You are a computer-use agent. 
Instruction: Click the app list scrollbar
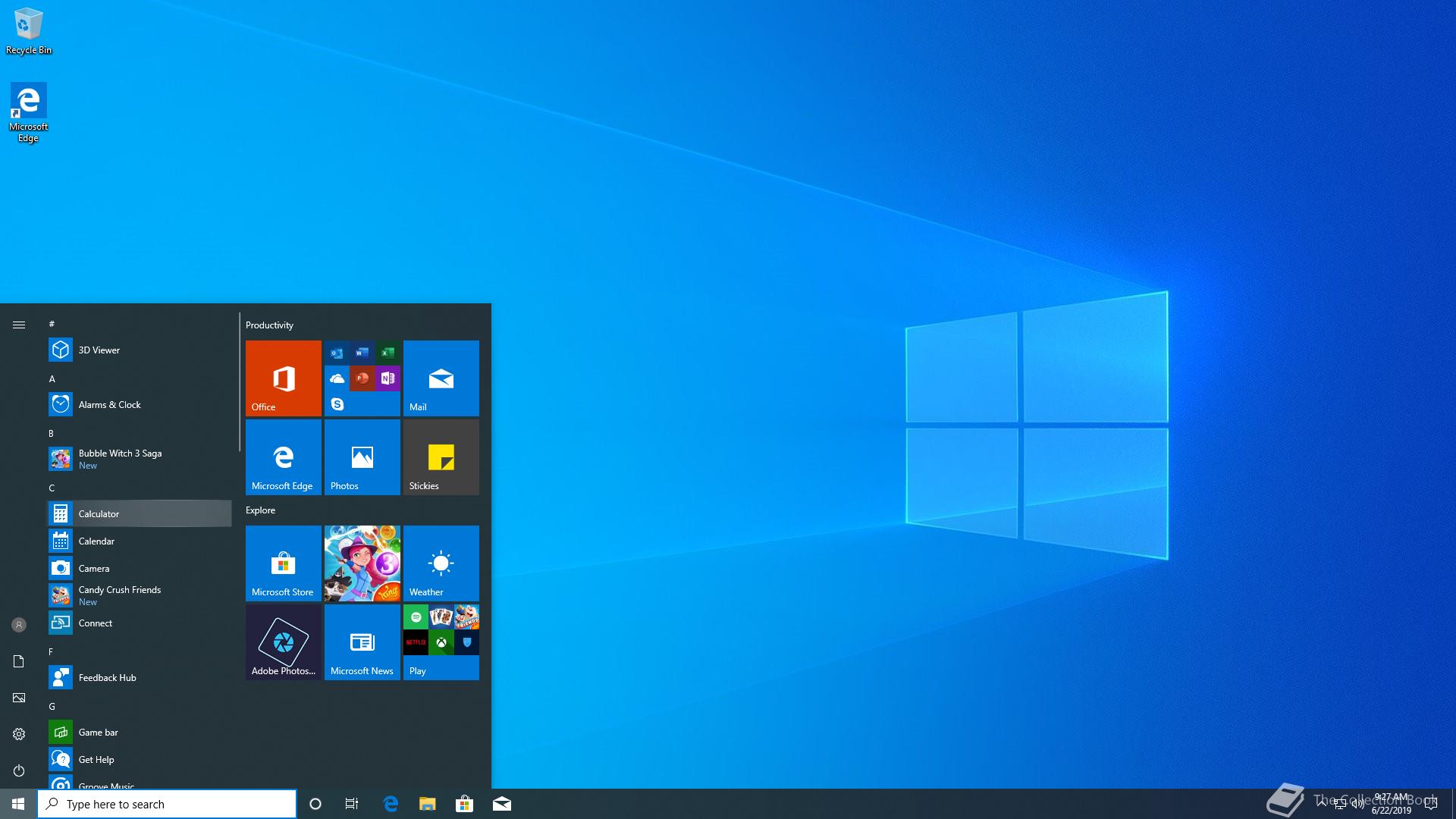(239, 382)
